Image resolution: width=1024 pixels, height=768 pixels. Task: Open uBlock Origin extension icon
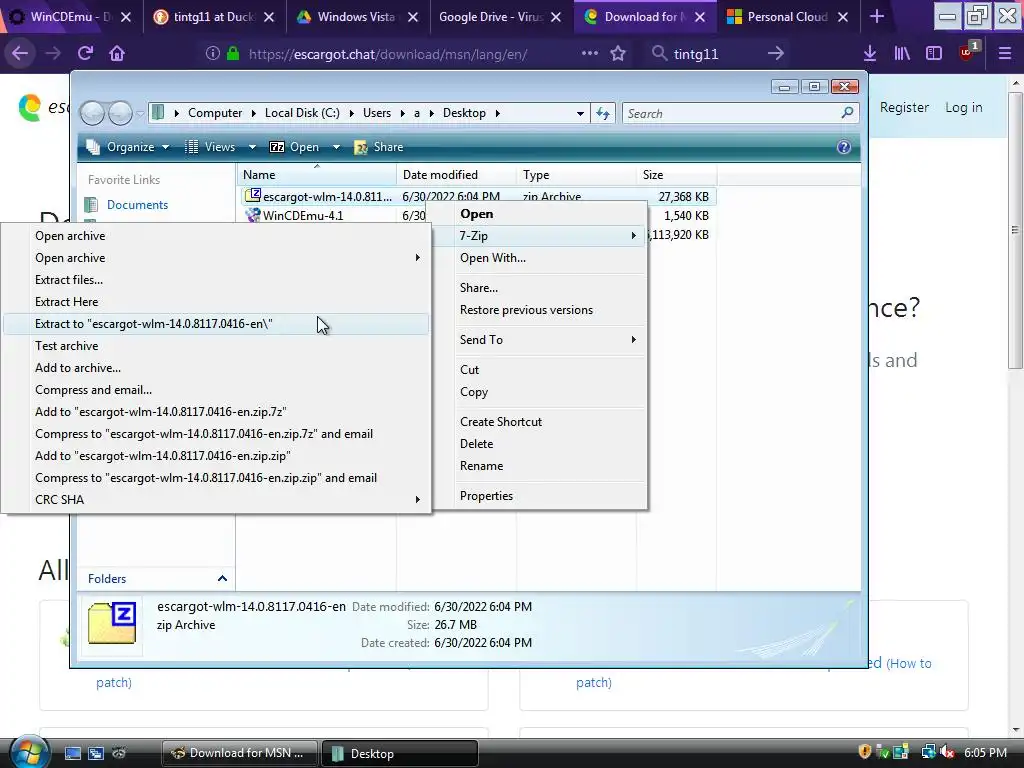(967, 52)
